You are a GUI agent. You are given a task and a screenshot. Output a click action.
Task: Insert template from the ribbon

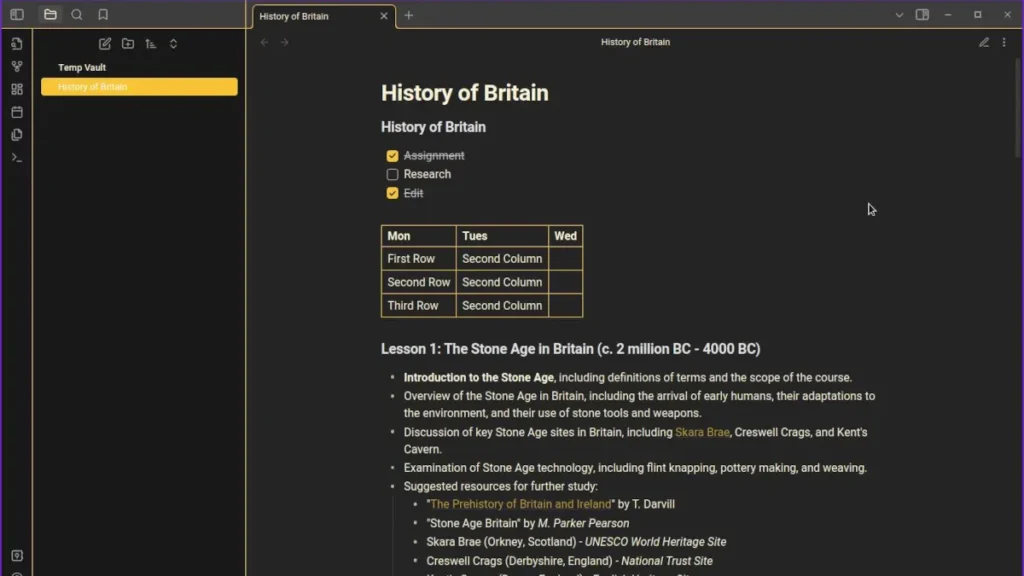(17, 135)
